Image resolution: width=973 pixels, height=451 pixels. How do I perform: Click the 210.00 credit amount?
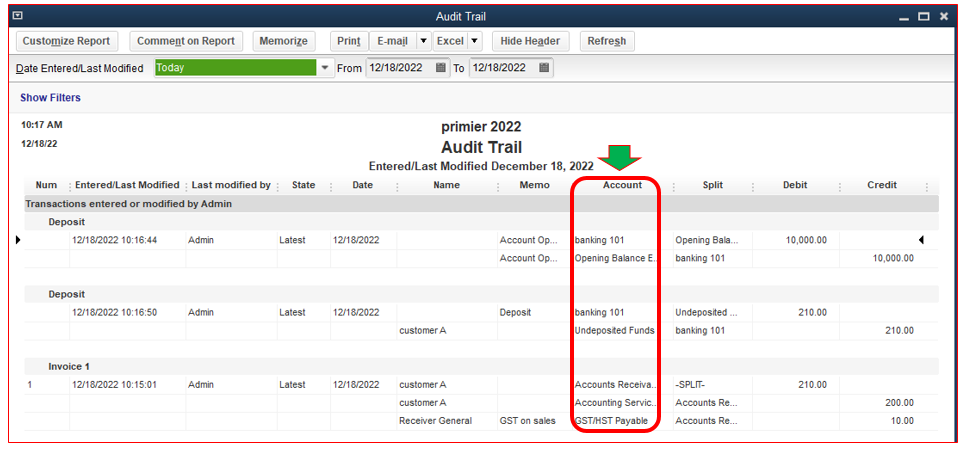pos(899,331)
